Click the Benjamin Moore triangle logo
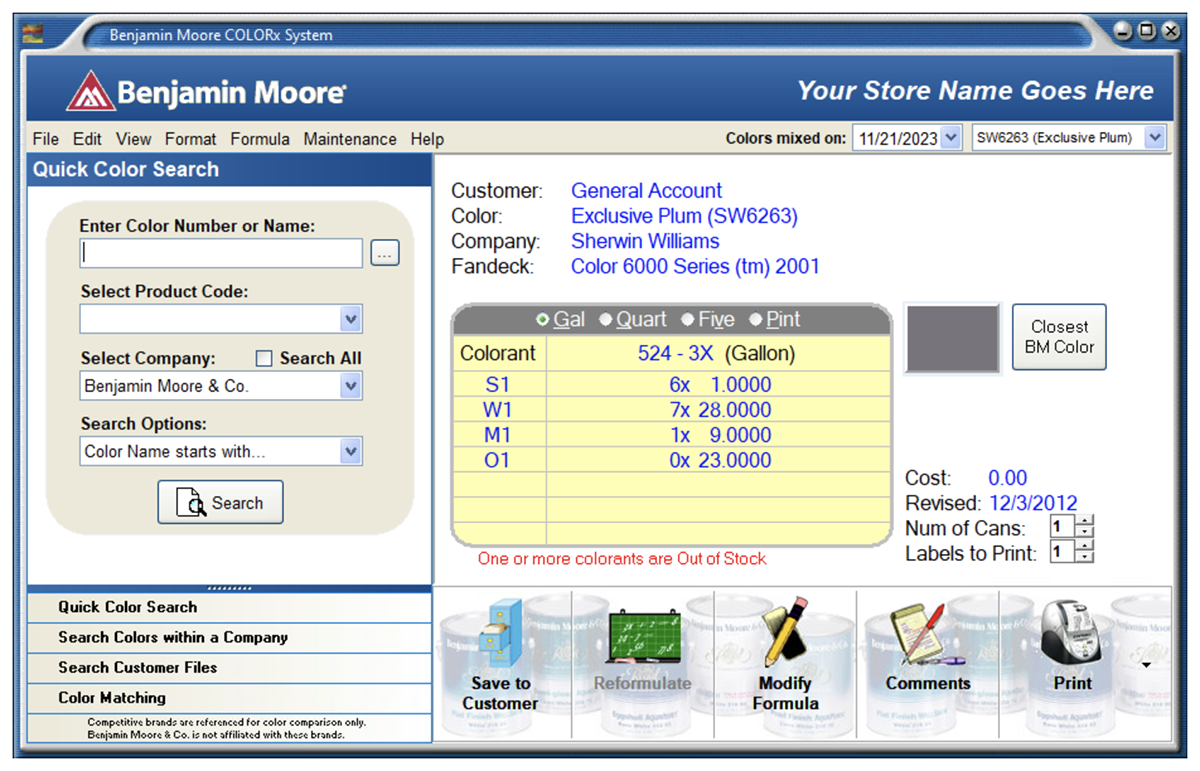Screen dimensions: 1200x771 [90, 91]
